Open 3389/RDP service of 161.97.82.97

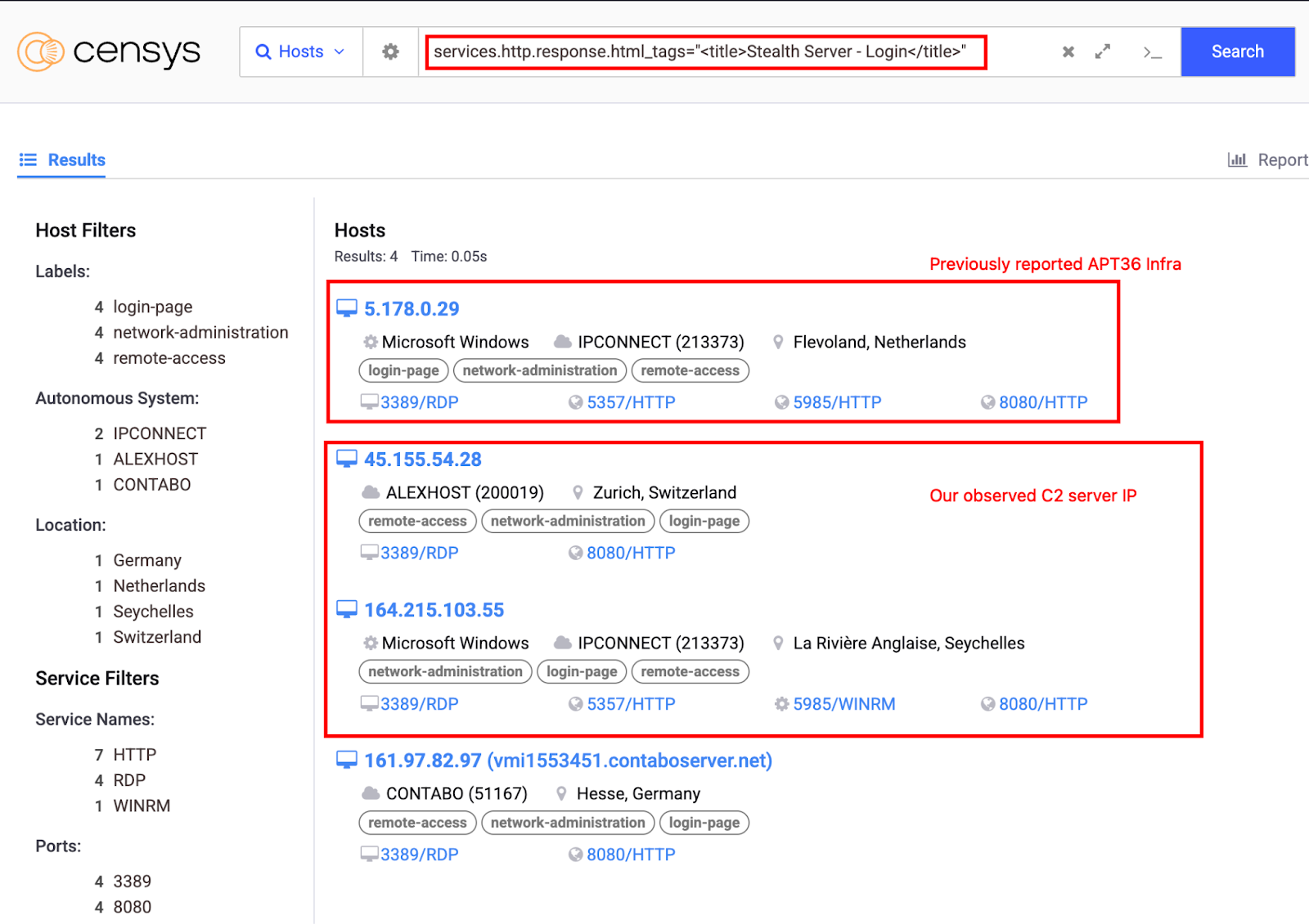pos(419,854)
